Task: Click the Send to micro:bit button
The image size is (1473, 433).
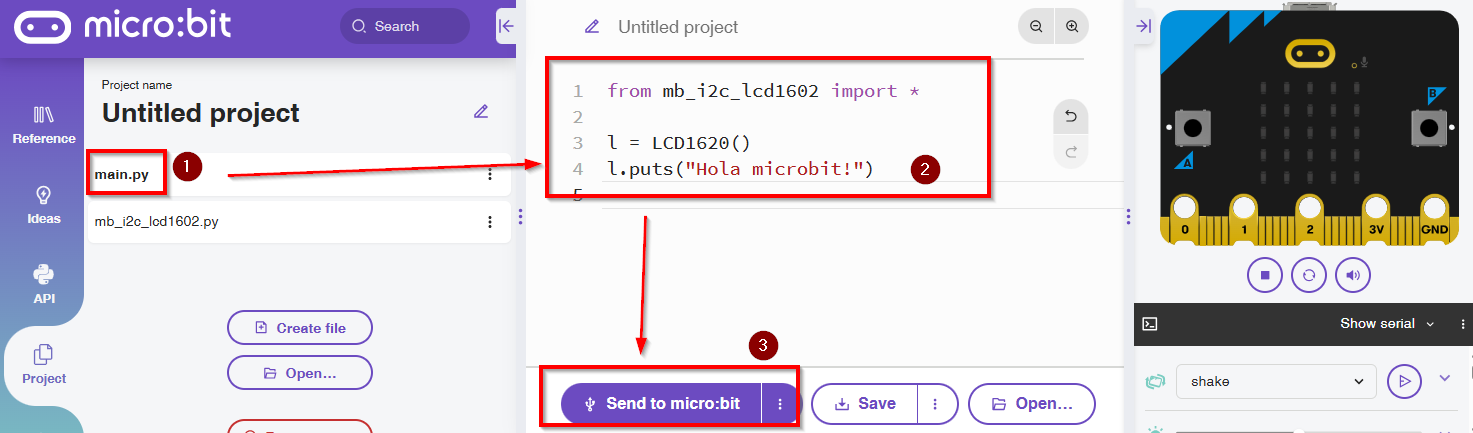Action: pyautogui.click(x=661, y=404)
